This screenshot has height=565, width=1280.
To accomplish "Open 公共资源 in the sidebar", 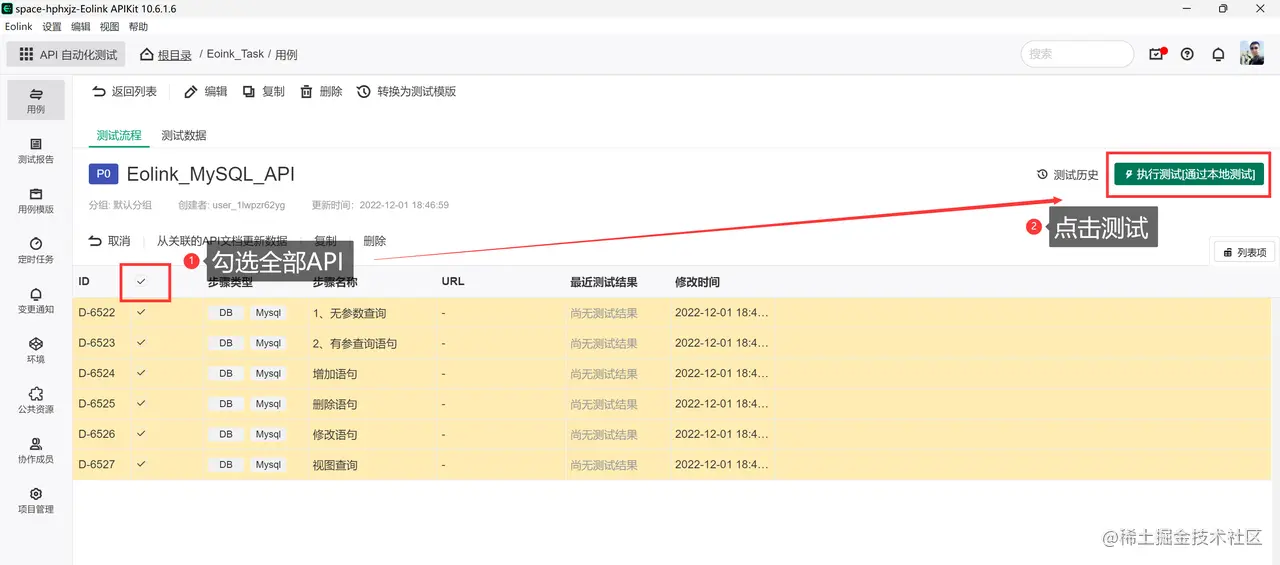I will [36, 400].
